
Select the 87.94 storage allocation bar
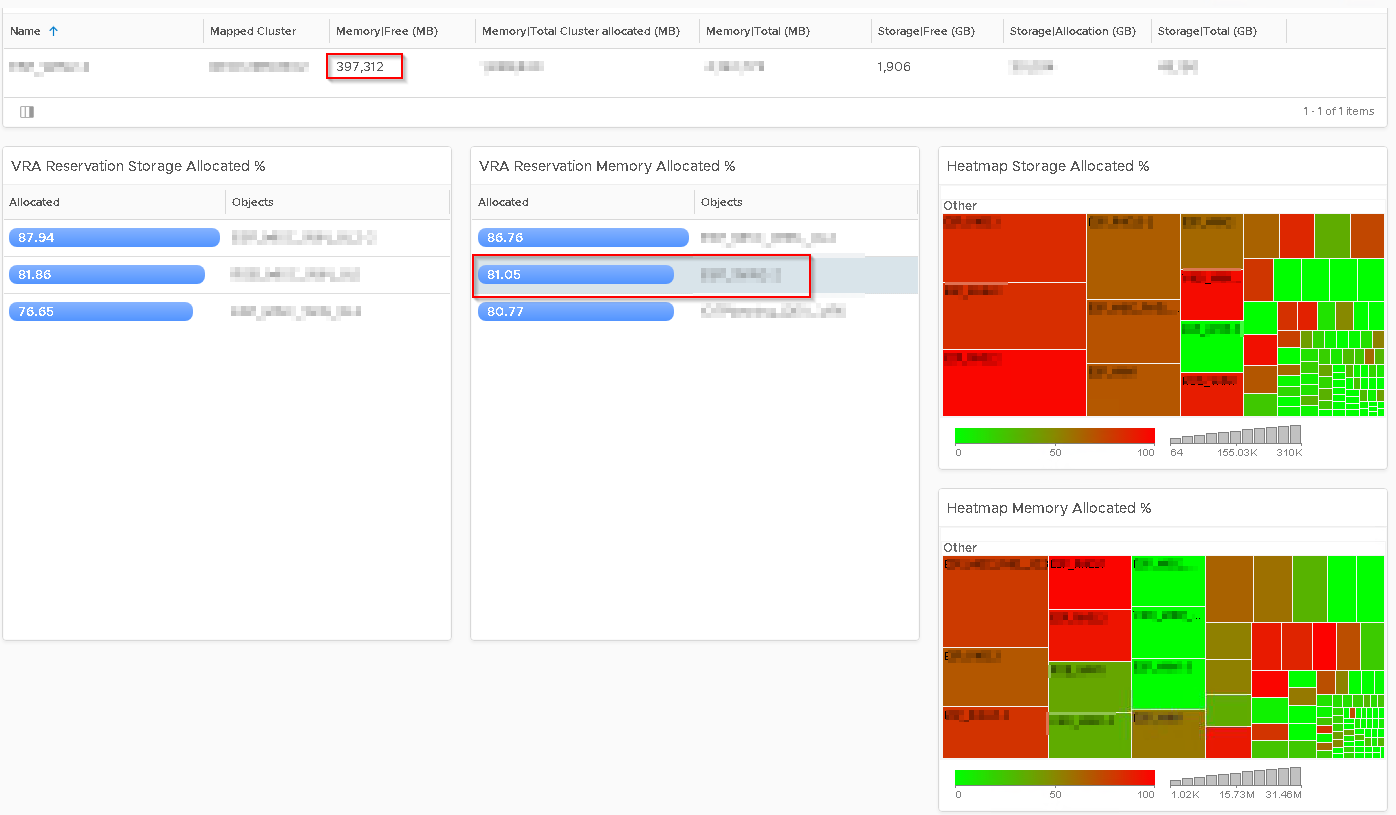pyautogui.click(x=113, y=237)
